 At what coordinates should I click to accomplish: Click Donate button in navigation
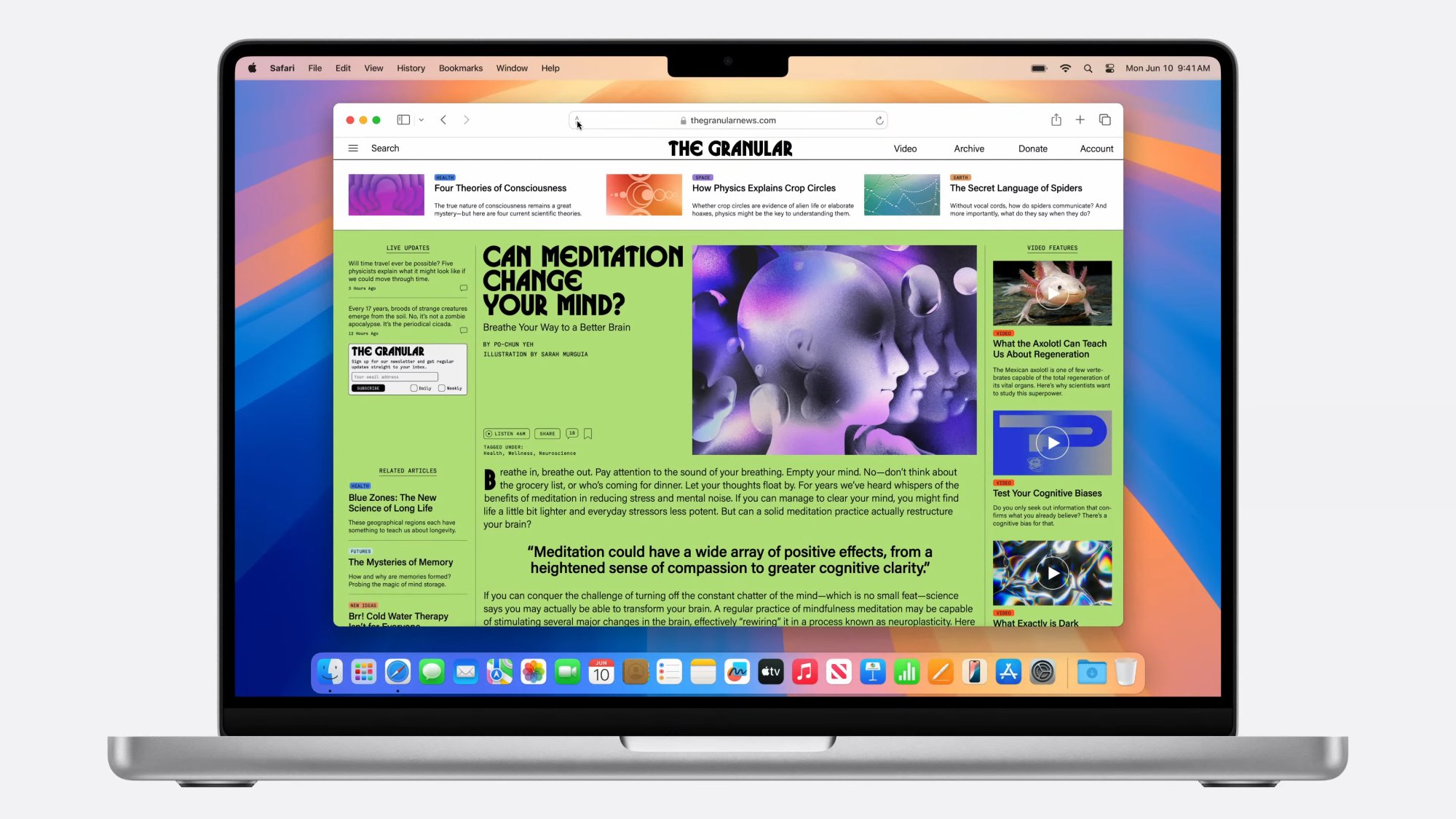(1033, 148)
